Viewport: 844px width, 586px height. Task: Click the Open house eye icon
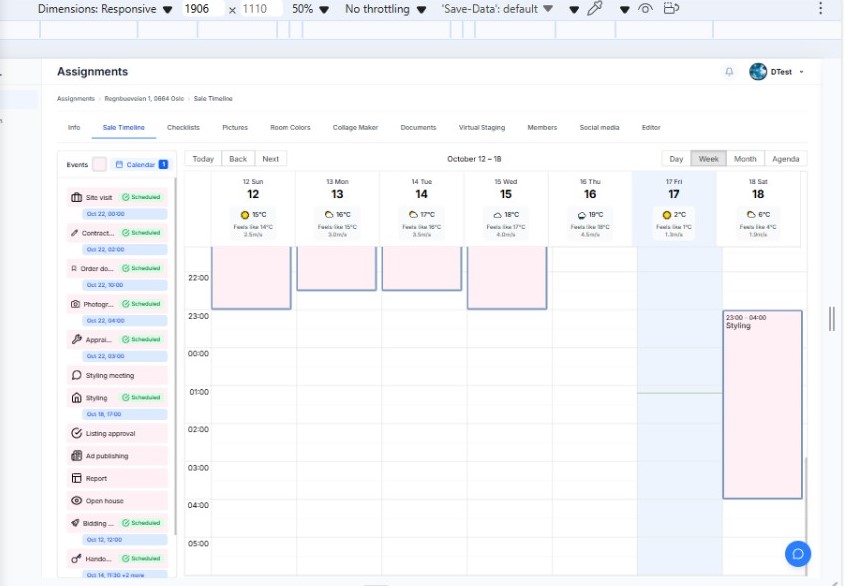pos(76,501)
